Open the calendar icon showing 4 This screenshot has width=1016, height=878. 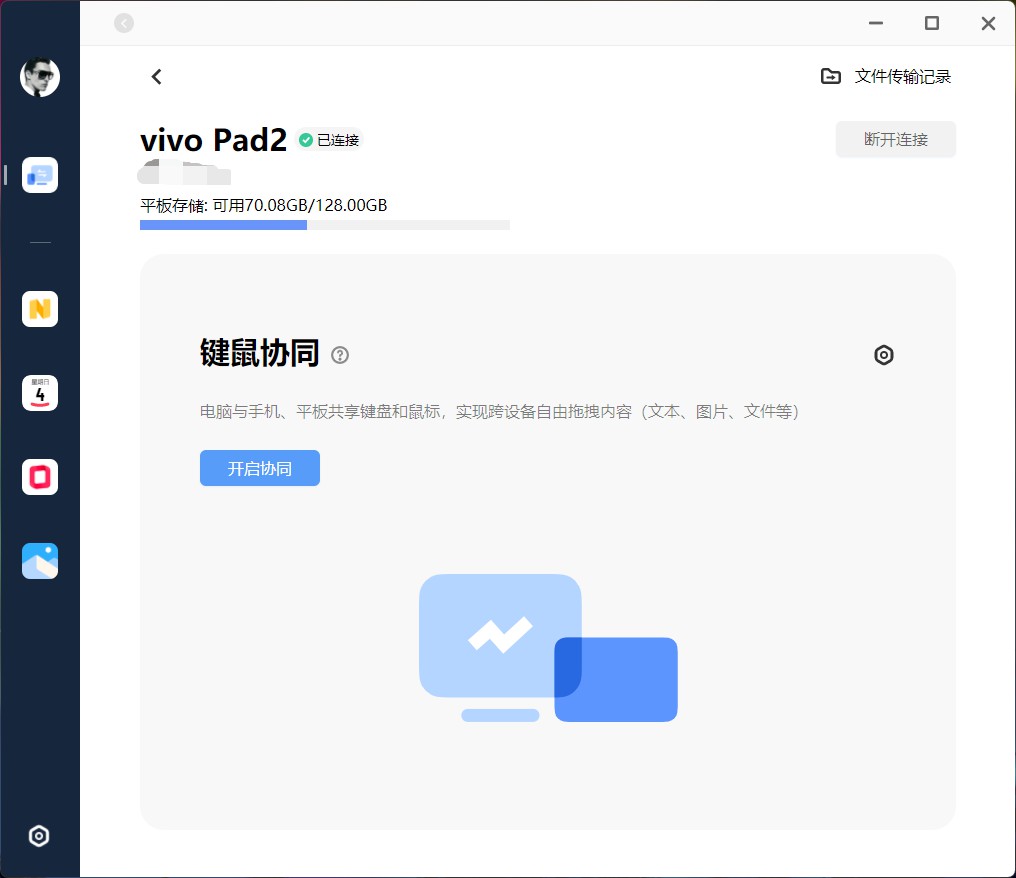[40, 393]
